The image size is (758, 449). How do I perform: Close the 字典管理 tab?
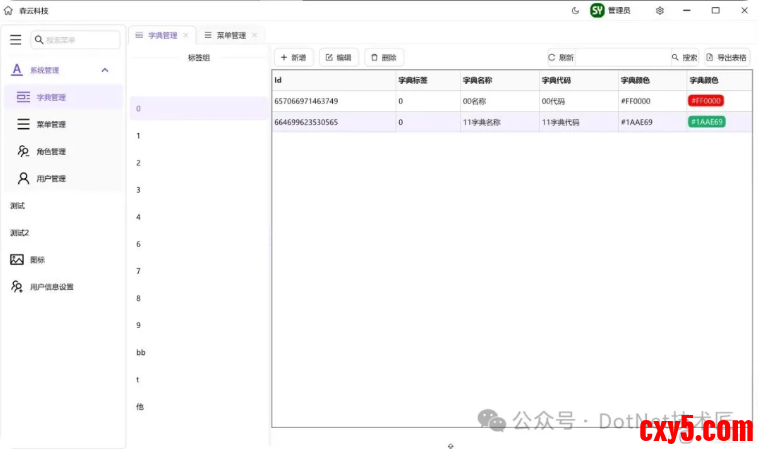186,35
